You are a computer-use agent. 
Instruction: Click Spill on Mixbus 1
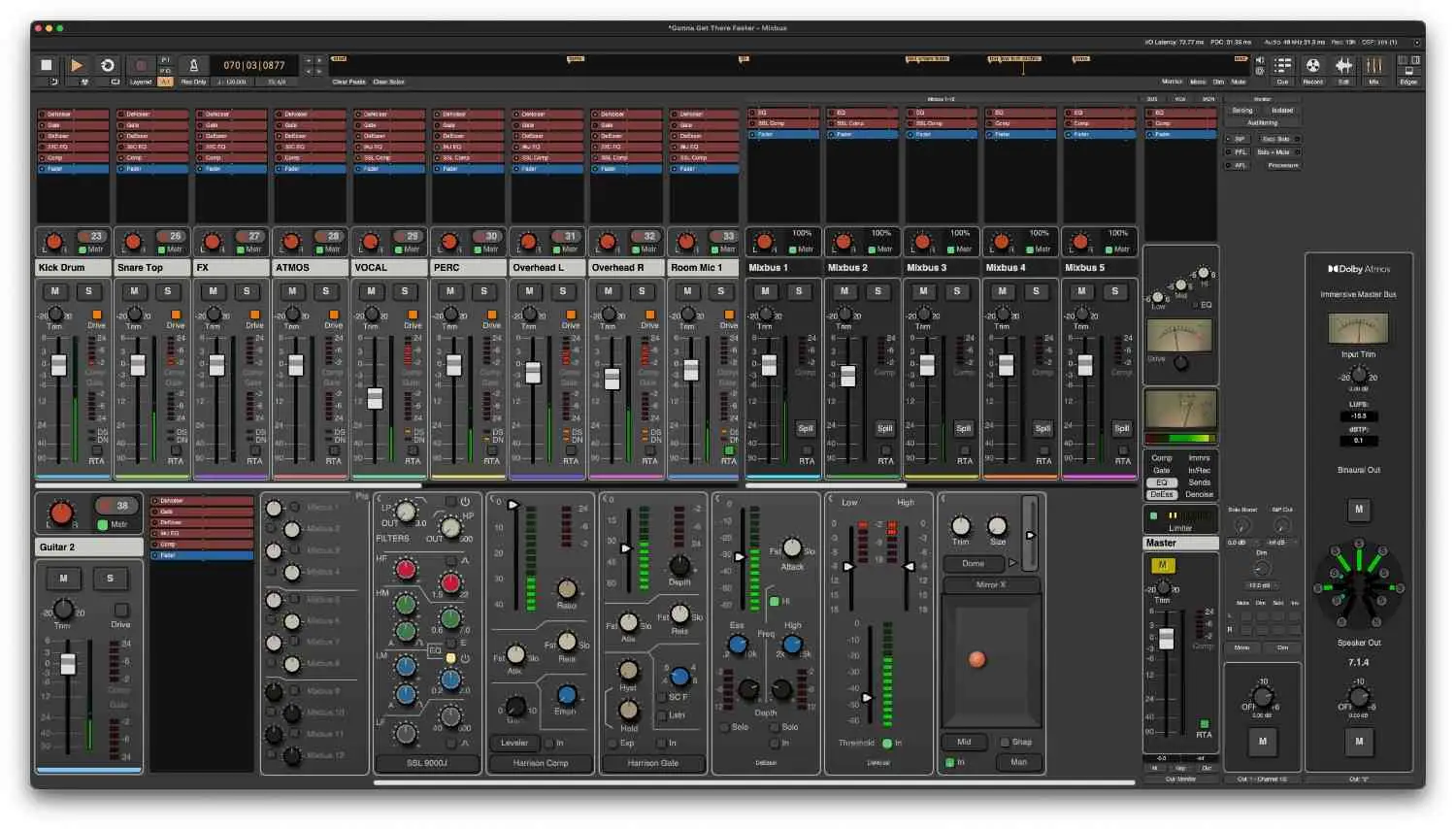click(x=806, y=428)
